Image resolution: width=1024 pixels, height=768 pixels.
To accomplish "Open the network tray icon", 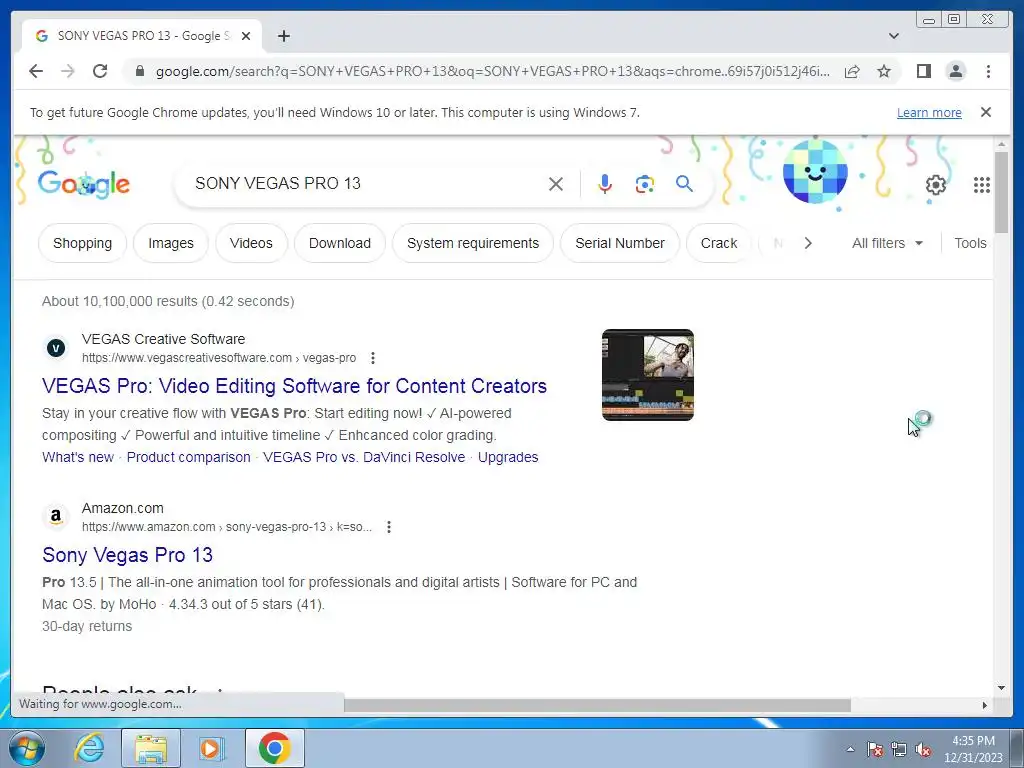I will [x=899, y=750].
